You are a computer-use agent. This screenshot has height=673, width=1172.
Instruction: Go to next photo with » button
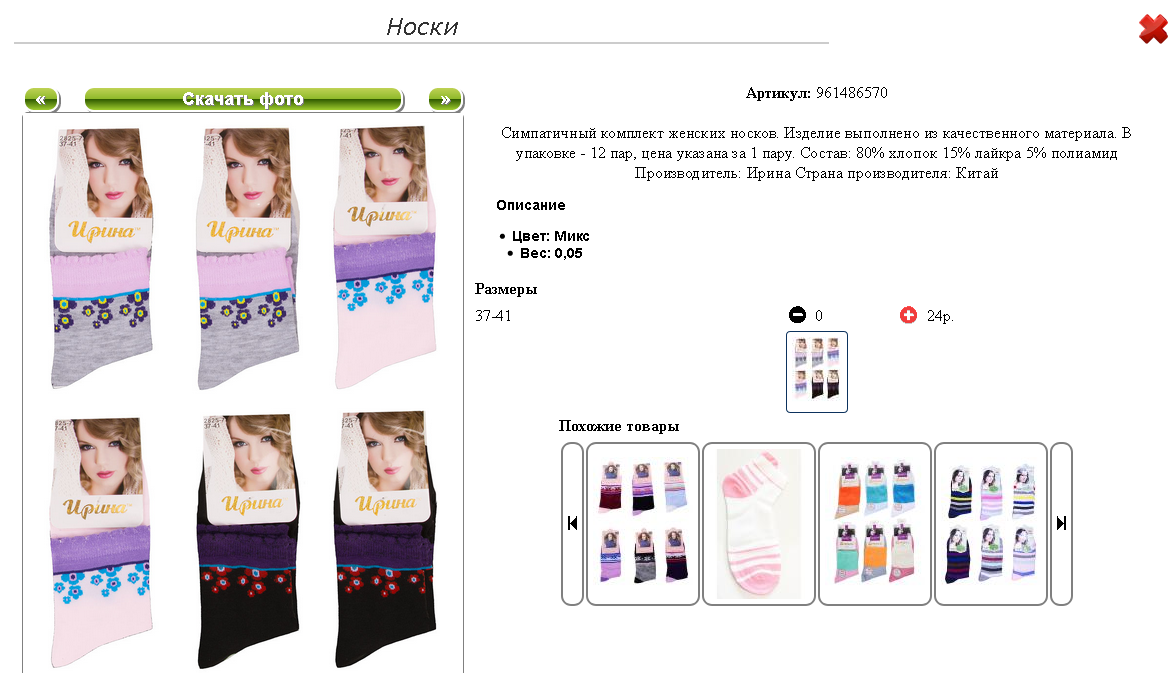click(x=446, y=99)
